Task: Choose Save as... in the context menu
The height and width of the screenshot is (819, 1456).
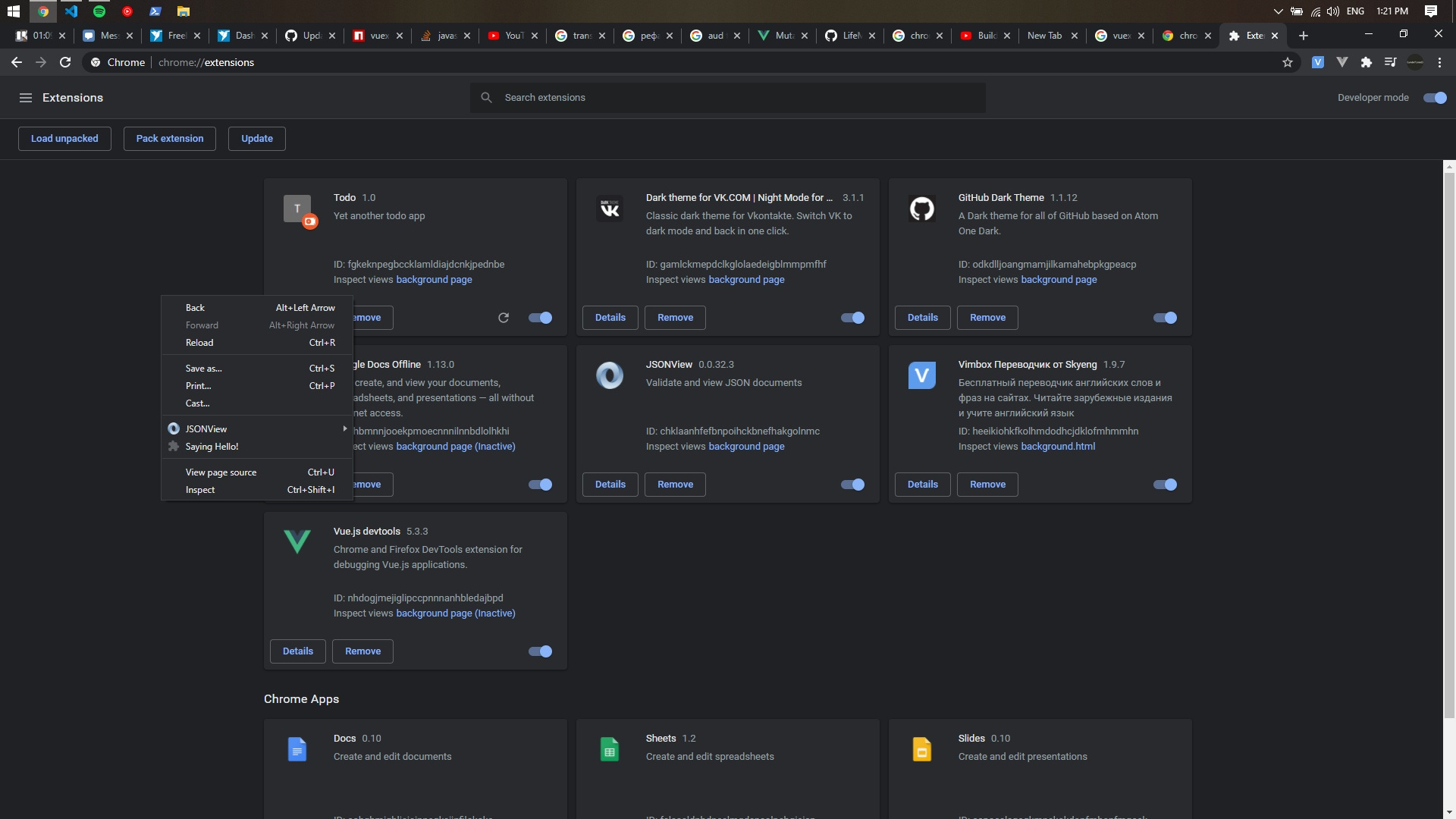Action: 257,369
